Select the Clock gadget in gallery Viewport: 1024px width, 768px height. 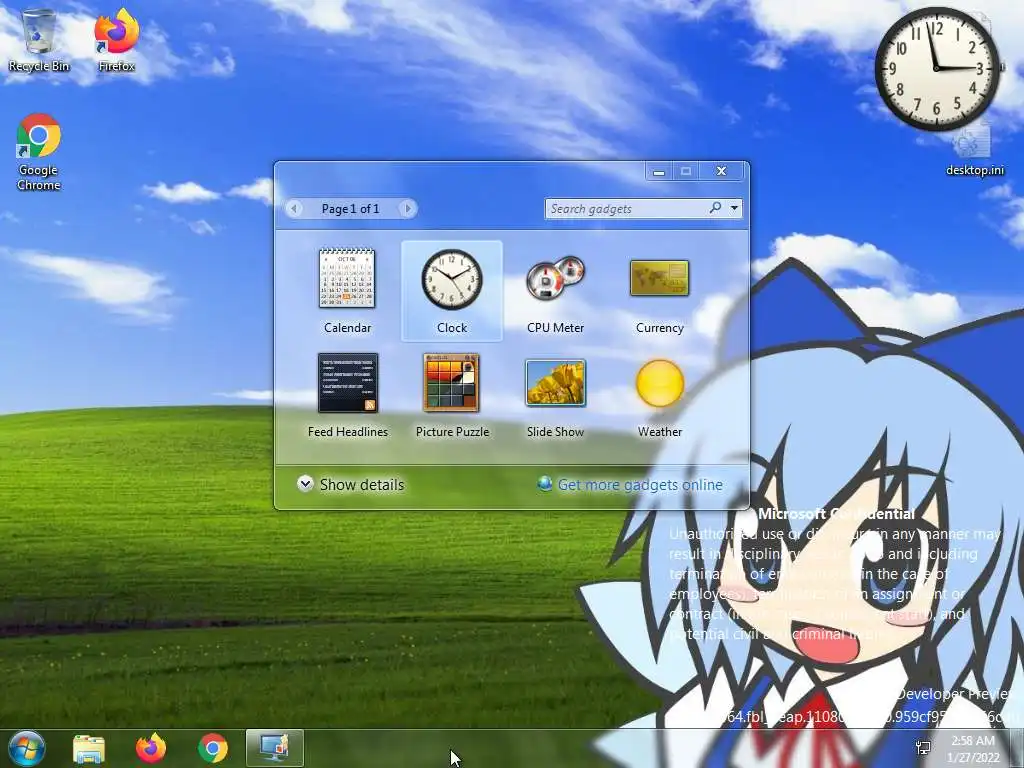click(452, 291)
